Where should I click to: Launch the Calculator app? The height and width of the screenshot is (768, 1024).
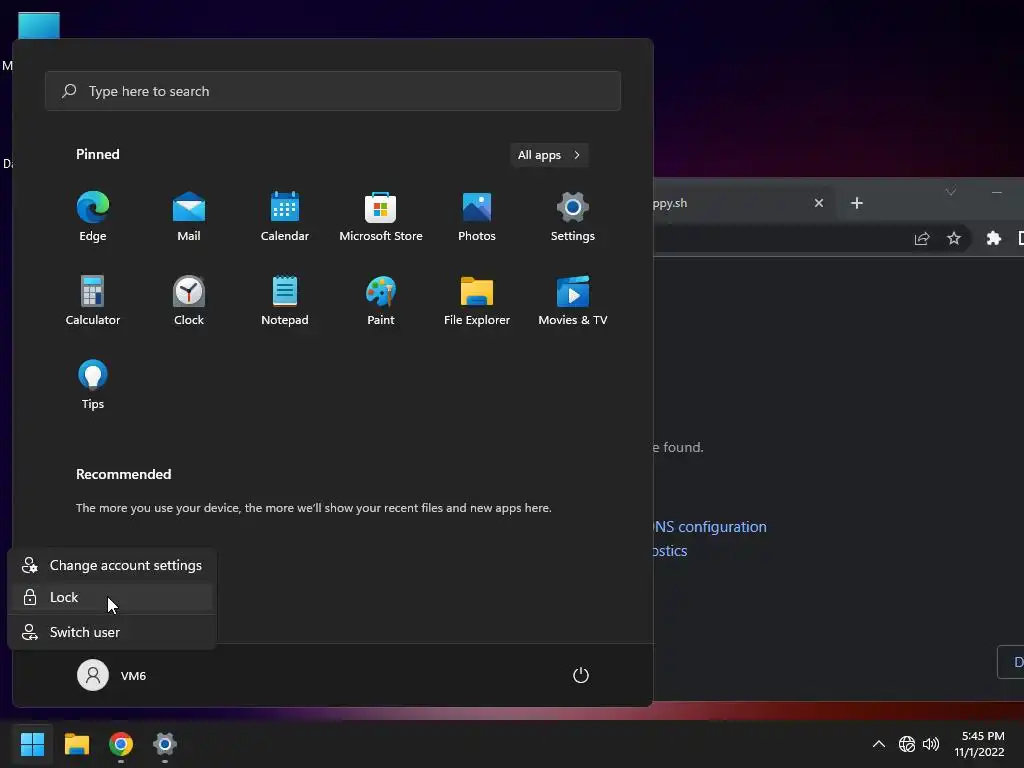point(93,301)
